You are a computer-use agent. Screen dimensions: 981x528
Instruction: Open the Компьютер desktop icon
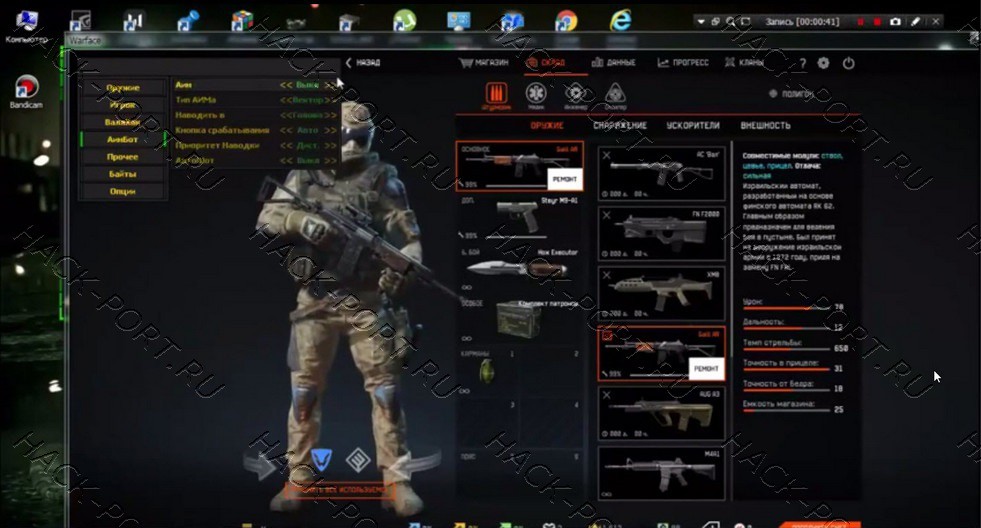coord(26,26)
